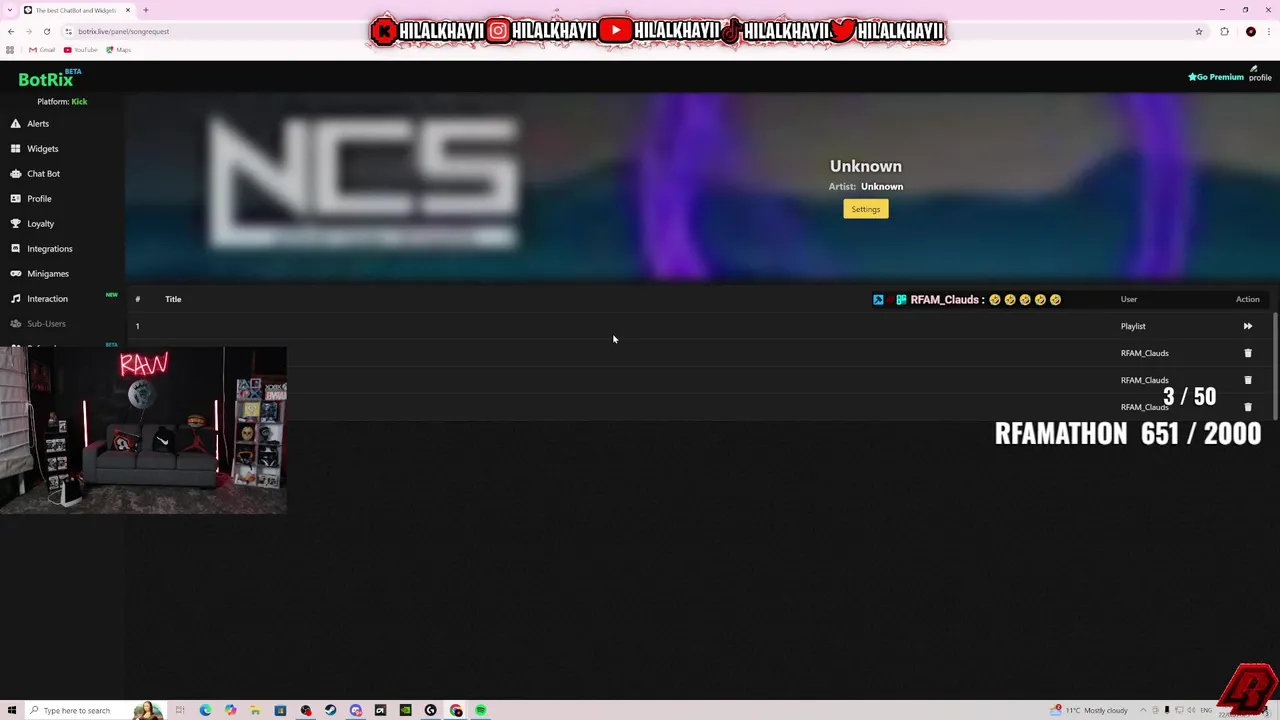Image resolution: width=1280 pixels, height=720 pixels.
Task: Click the weather widget showing Mostly cloudy
Action: coord(1089,710)
